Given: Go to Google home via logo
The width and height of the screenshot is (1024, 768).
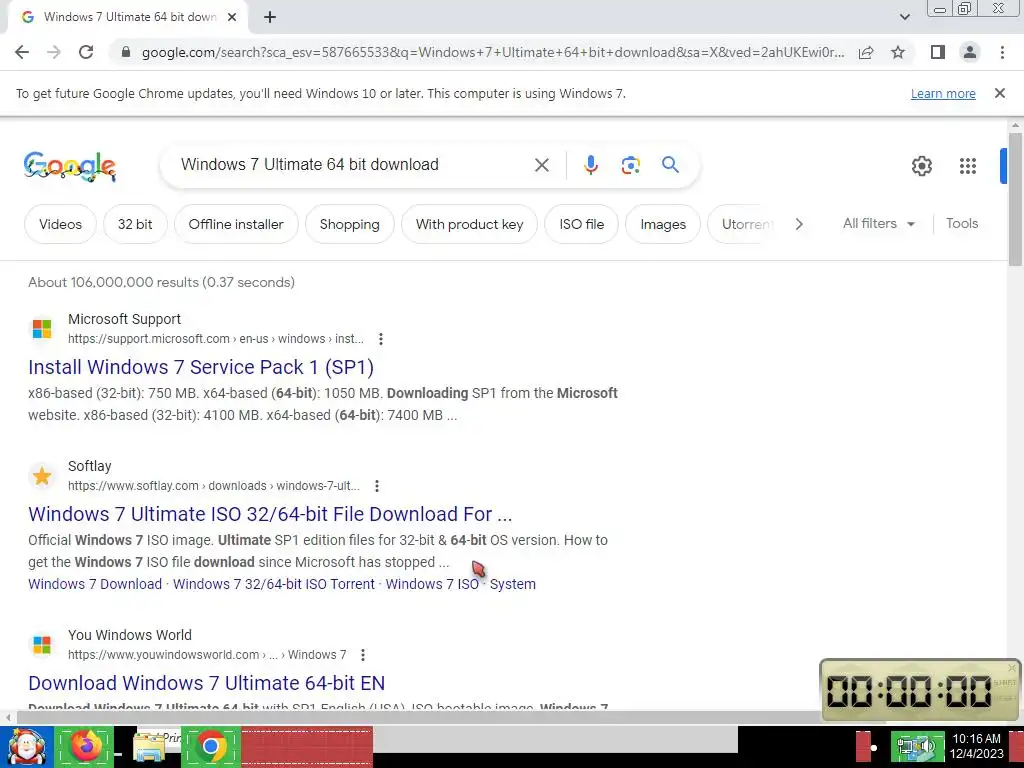Looking at the screenshot, I should coord(70,166).
